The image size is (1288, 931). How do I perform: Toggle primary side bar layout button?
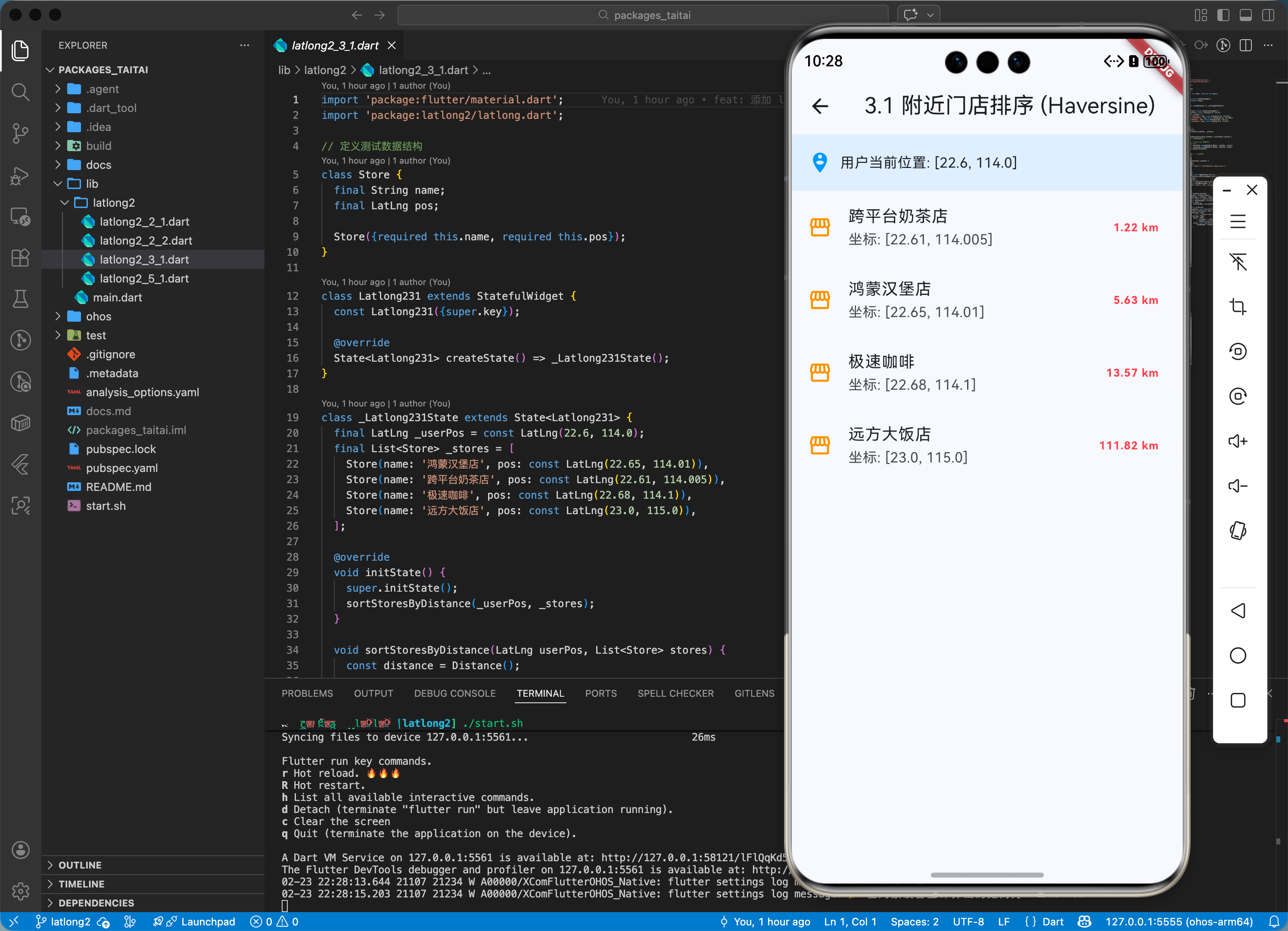[x=1223, y=16]
